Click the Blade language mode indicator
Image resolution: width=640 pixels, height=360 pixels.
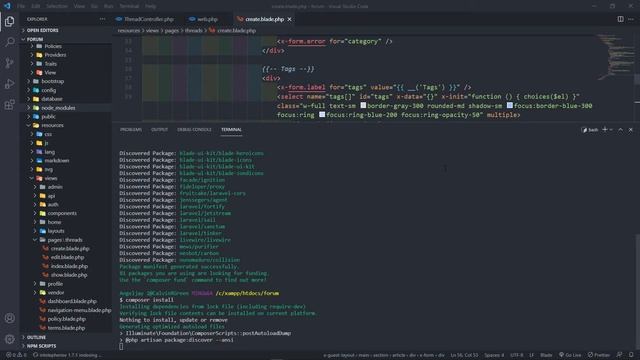pos(546,355)
